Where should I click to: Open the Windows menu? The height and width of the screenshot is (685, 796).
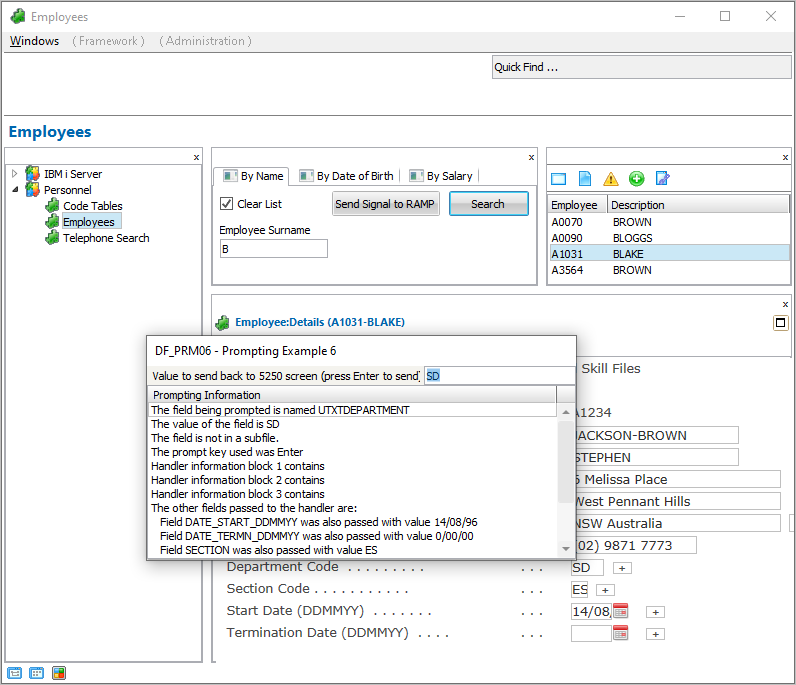point(34,41)
